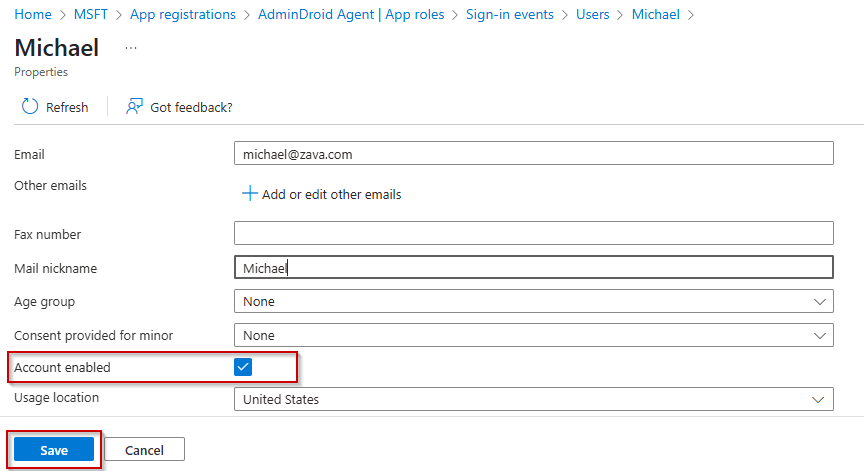Screen dimensions: 864x471
Task: Focus the Fax number text field
Action: pyautogui.click(x=533, y=233)
